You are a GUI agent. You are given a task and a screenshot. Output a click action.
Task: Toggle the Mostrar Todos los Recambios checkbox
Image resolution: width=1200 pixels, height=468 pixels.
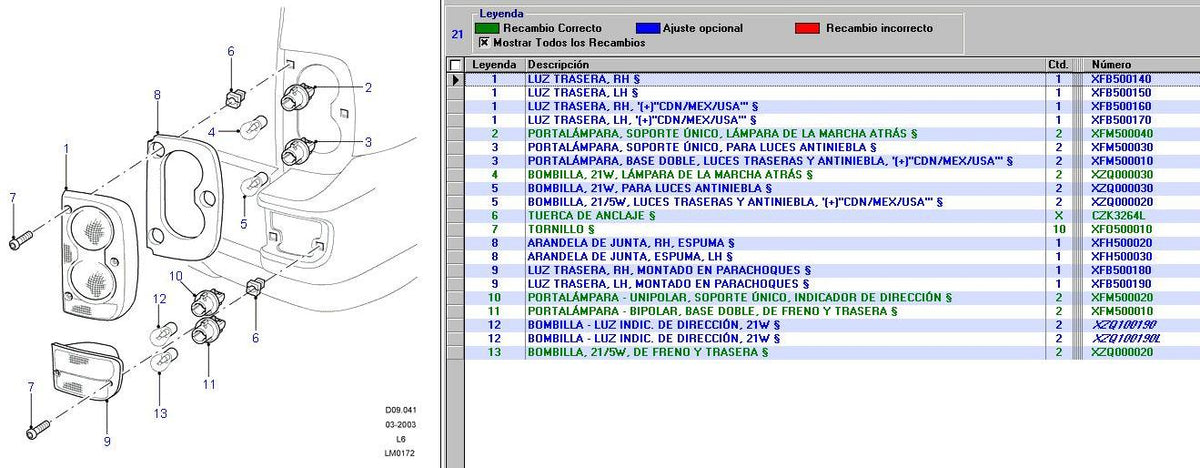(x=485, y=43)
